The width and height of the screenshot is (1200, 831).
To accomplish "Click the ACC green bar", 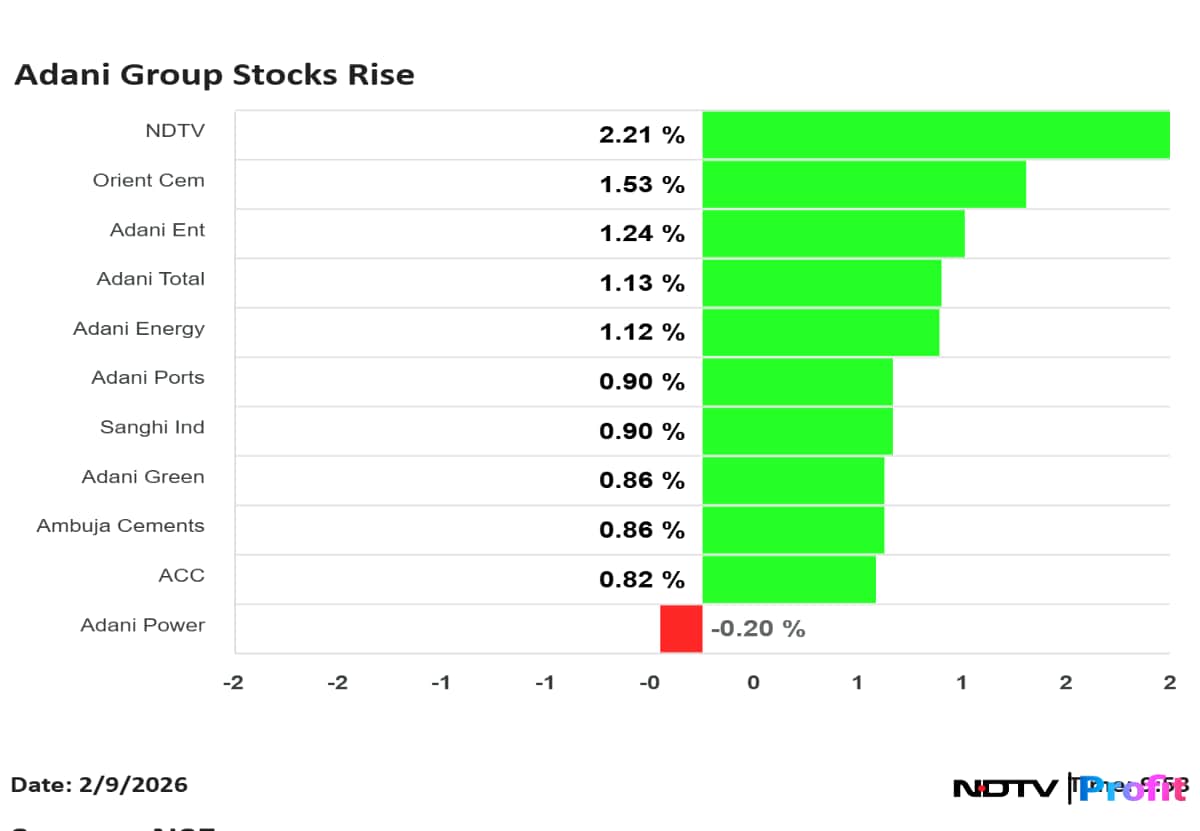I will 788,579.
